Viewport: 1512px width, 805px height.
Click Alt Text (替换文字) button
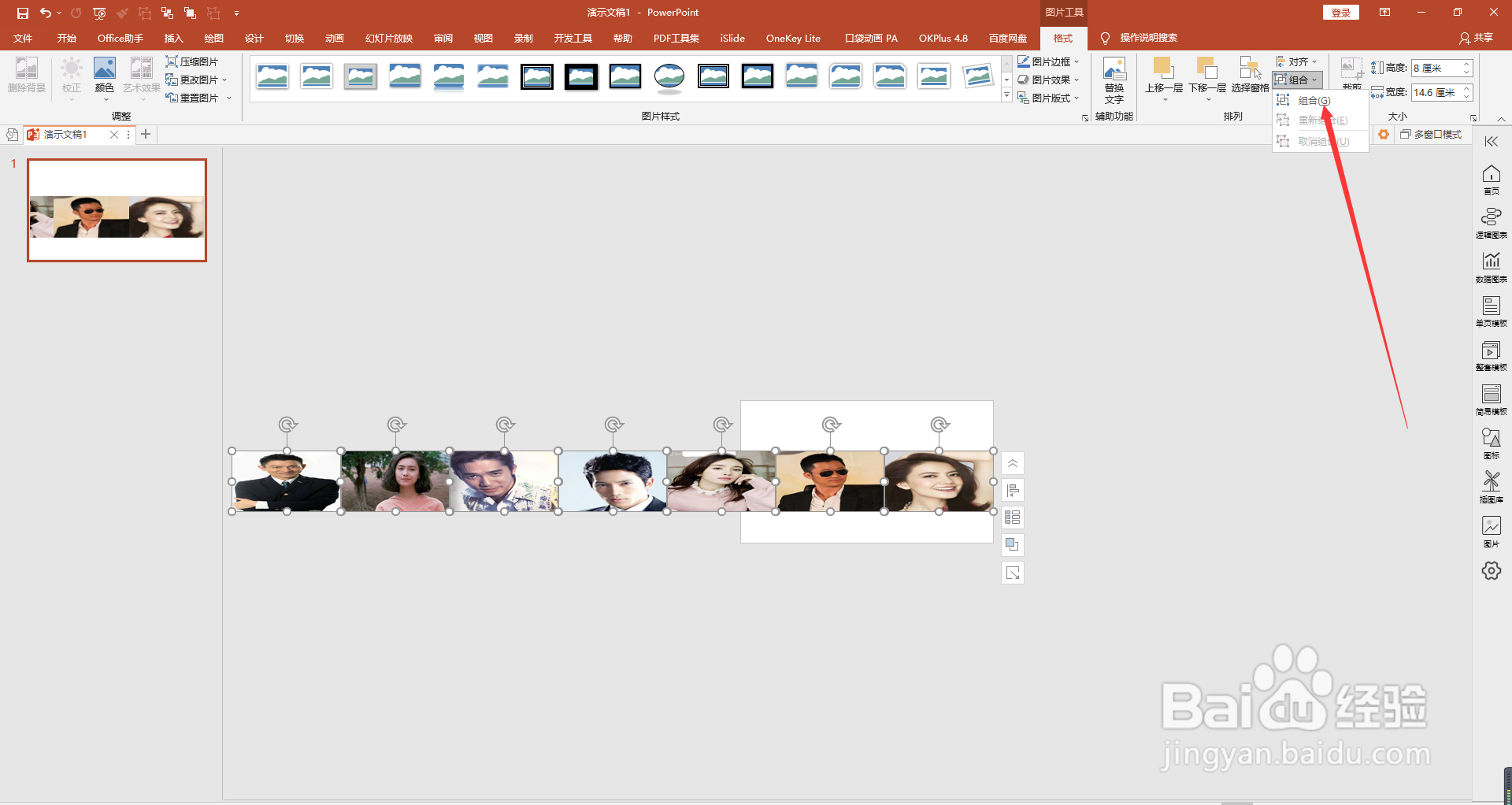pyautogui.click(x=1114, y=80)
